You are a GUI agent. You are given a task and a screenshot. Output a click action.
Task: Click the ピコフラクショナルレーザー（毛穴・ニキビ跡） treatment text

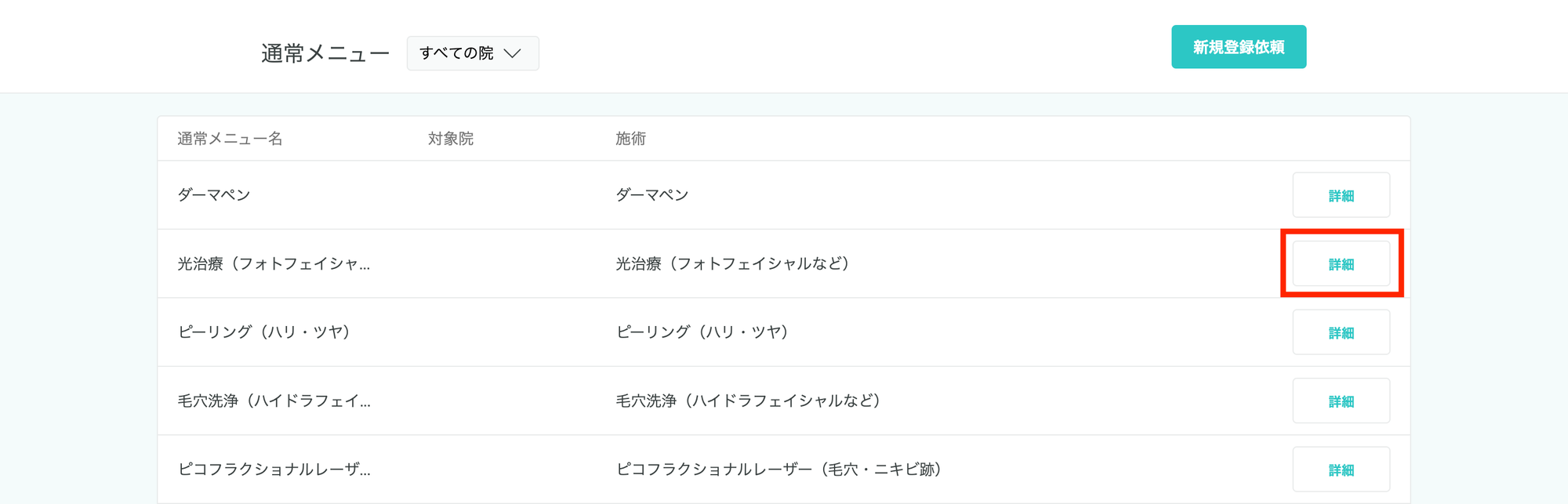[x=779, y=470]
